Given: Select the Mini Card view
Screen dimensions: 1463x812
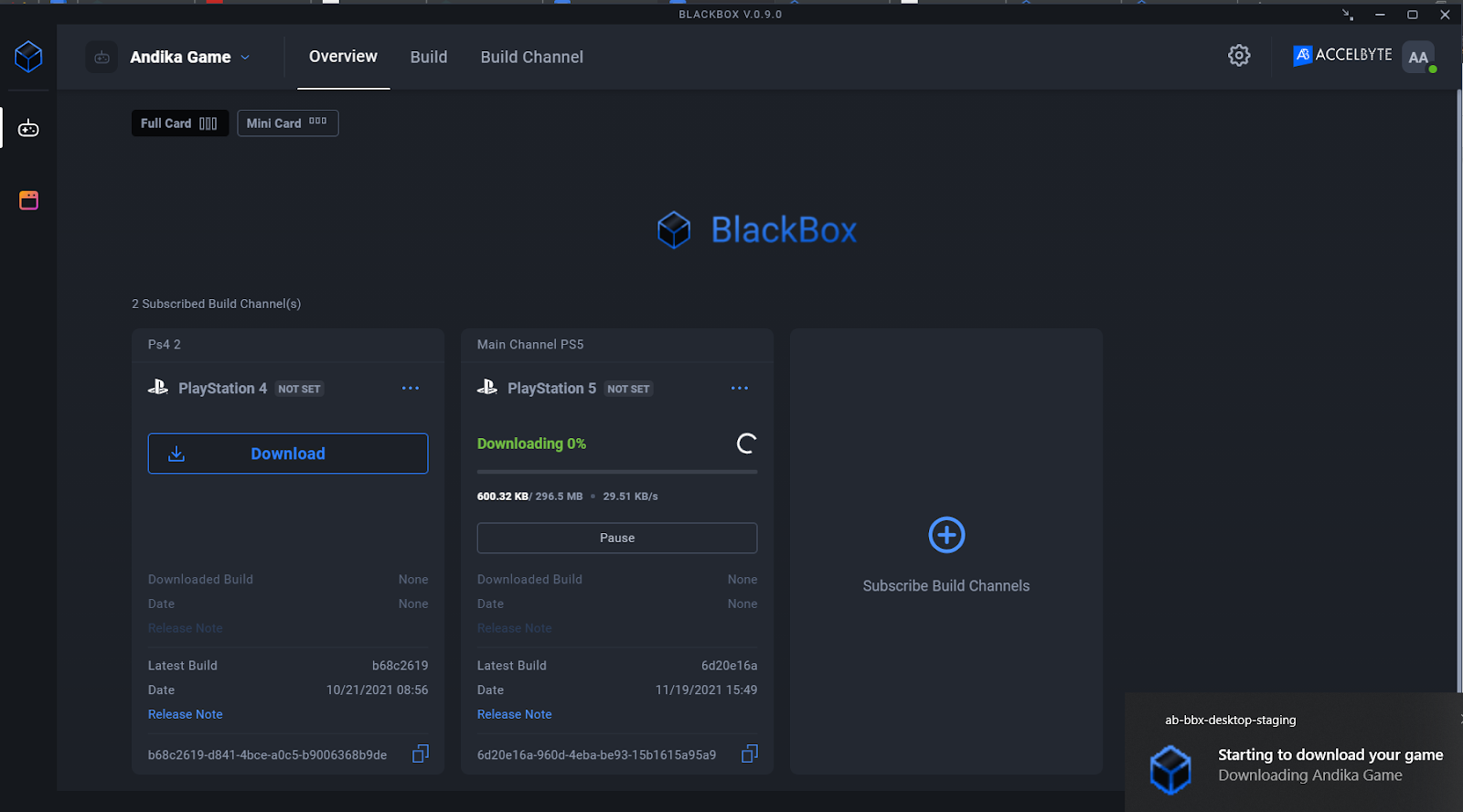Looking at the screenshot, I should pos(287,123).
